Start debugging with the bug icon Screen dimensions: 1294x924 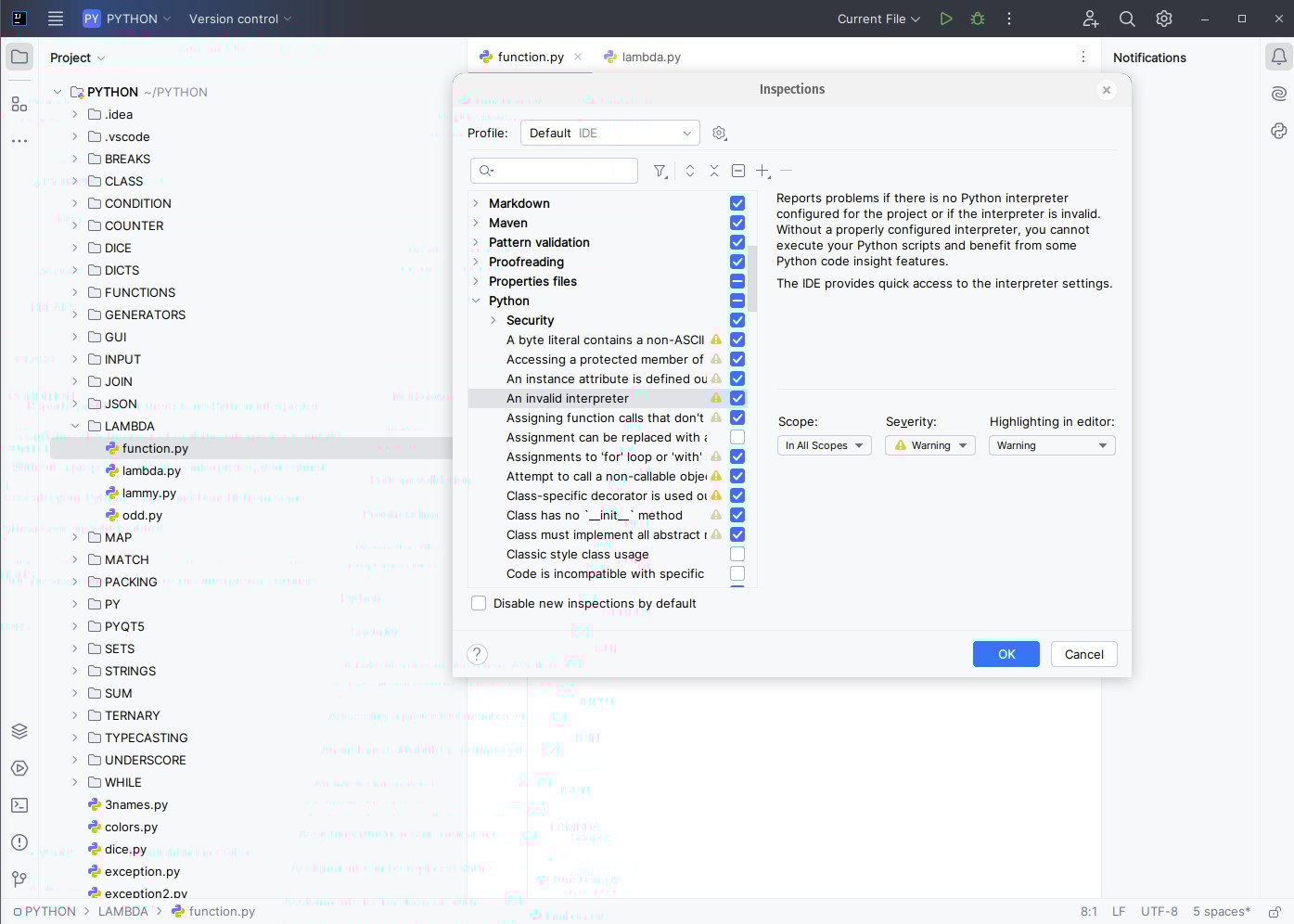click(x=978, y=19)
